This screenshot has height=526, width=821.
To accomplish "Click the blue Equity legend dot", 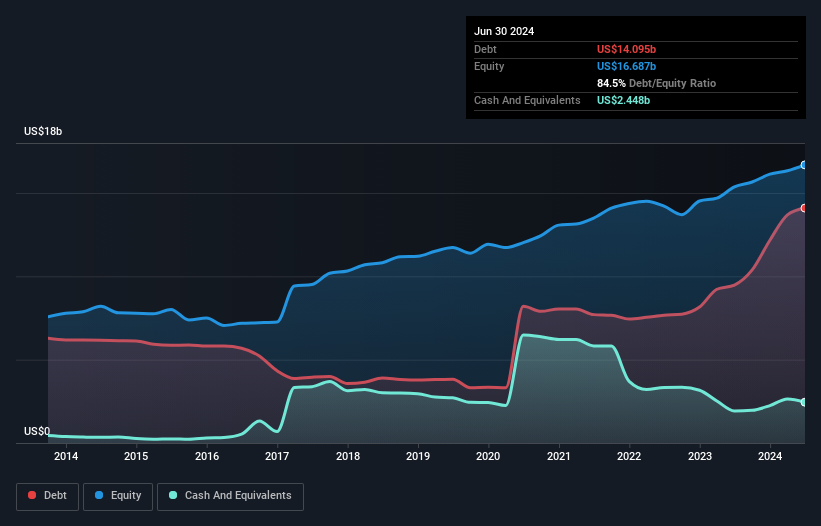I will [x=99, y=495].
